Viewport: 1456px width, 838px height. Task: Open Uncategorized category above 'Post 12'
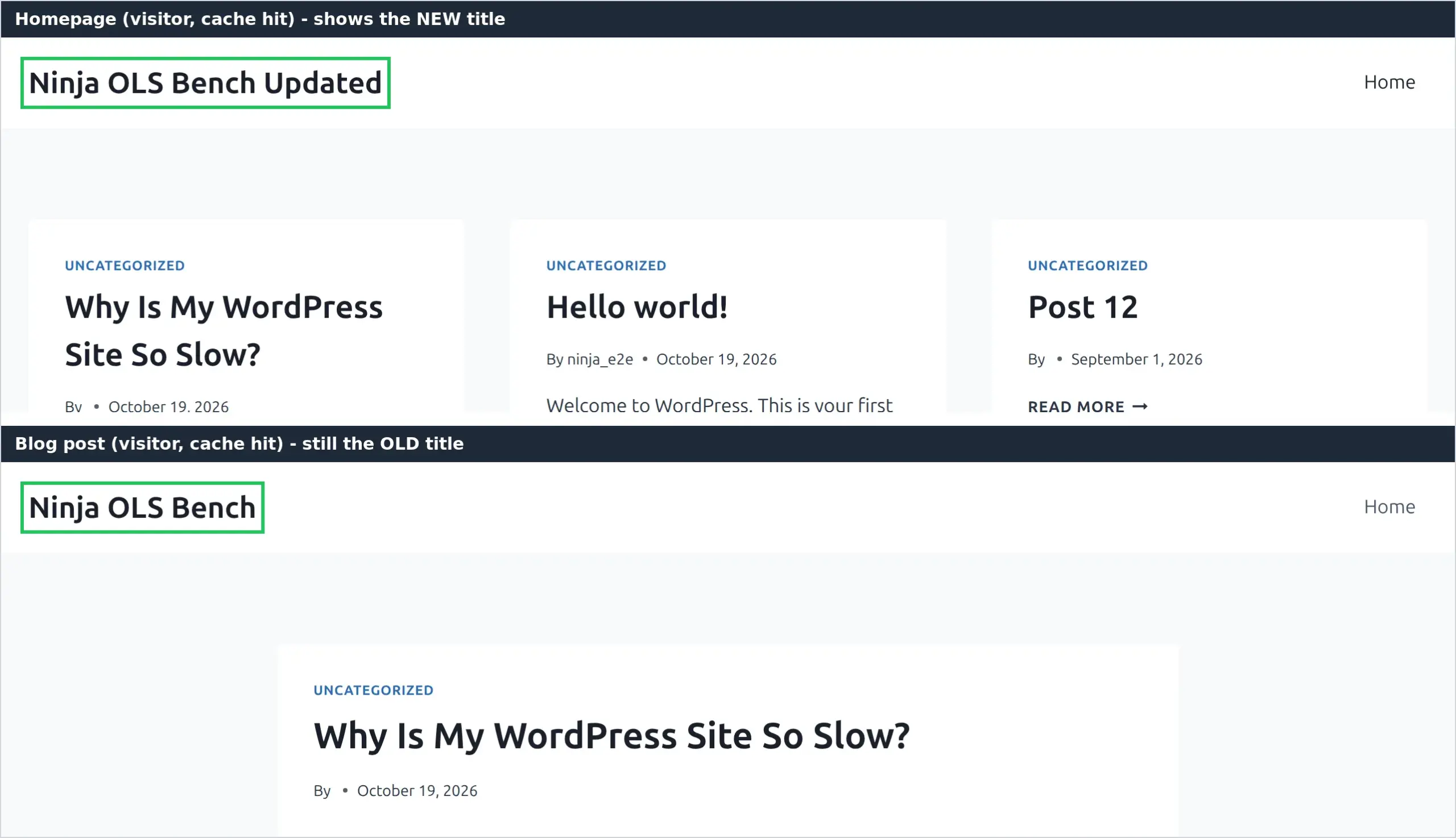1087,265
